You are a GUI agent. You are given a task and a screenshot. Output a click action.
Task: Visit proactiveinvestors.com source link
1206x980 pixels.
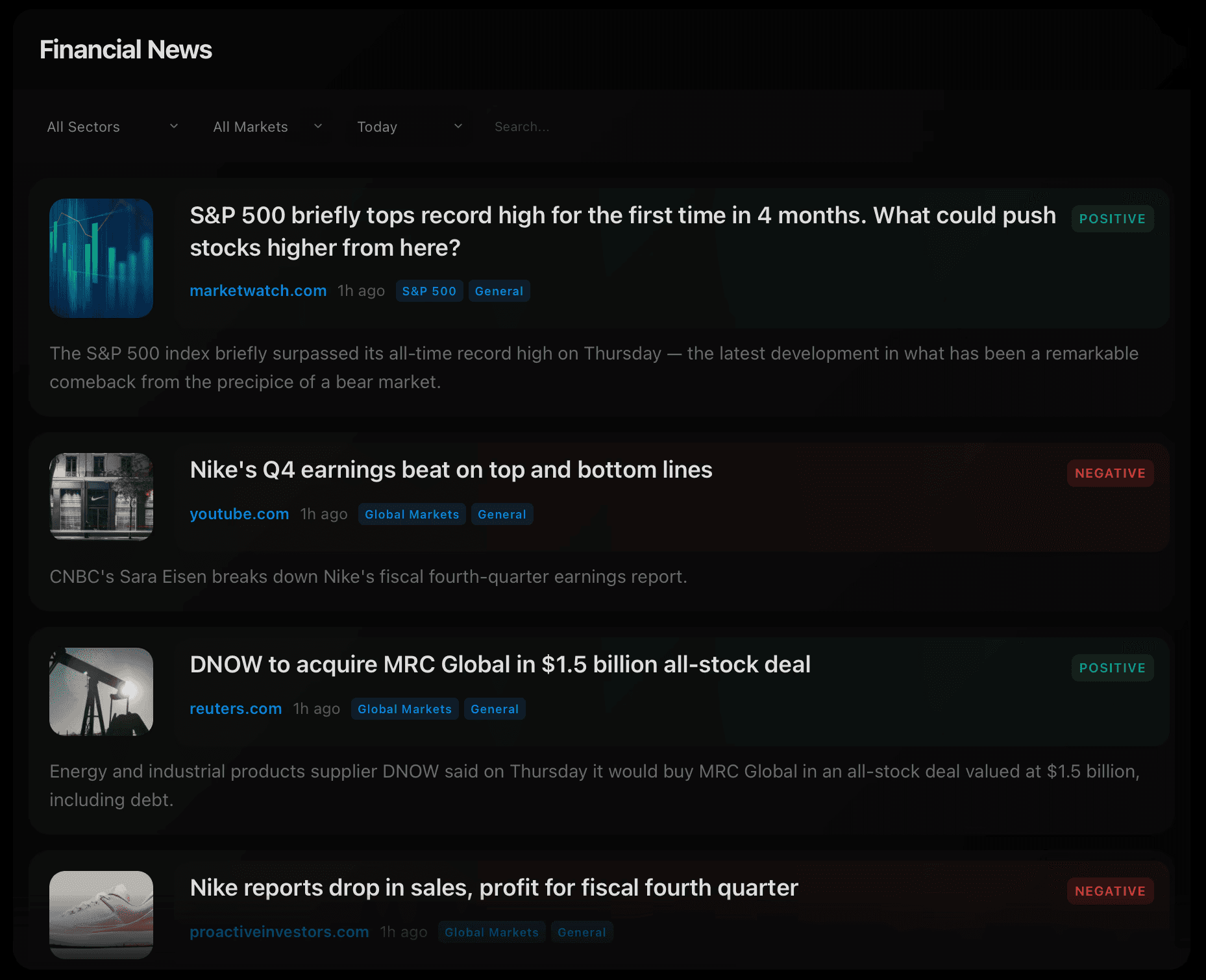[279, 932]
